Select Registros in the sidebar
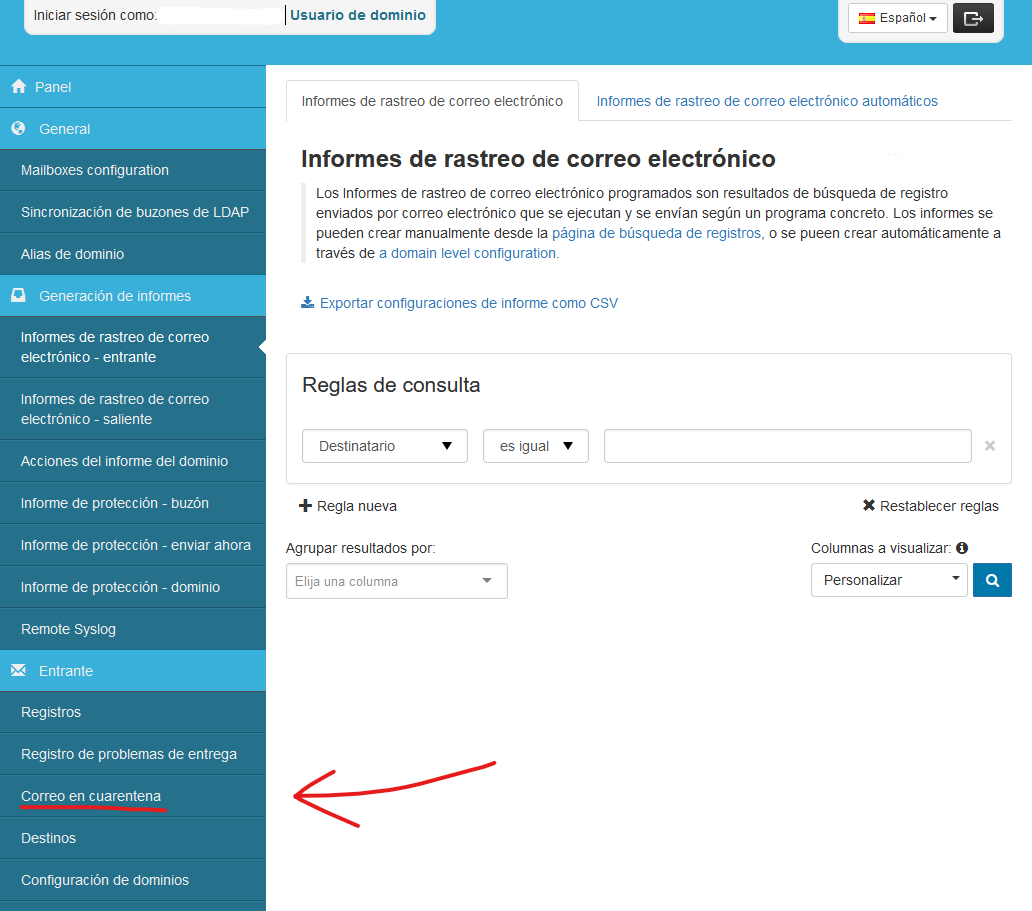1032x911 pixels. tap(51, 712)
